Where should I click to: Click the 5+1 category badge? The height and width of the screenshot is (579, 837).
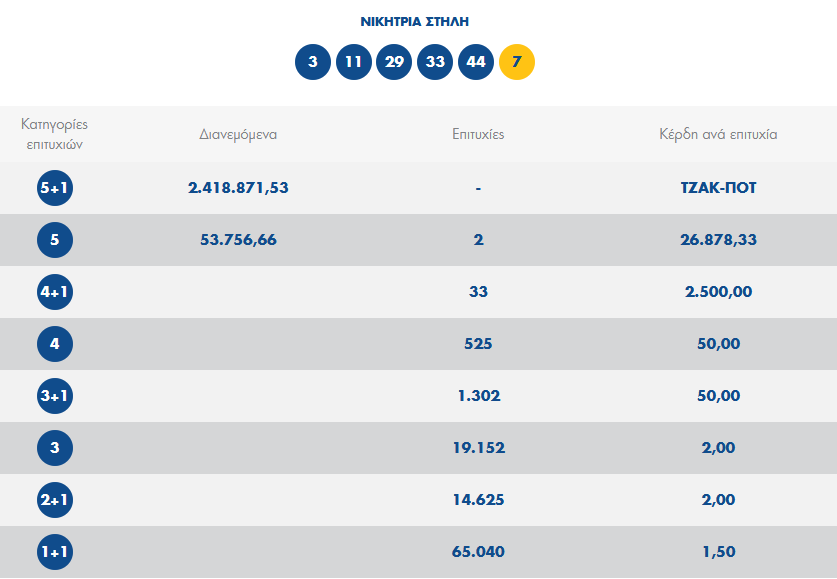[x=55, y=188]
